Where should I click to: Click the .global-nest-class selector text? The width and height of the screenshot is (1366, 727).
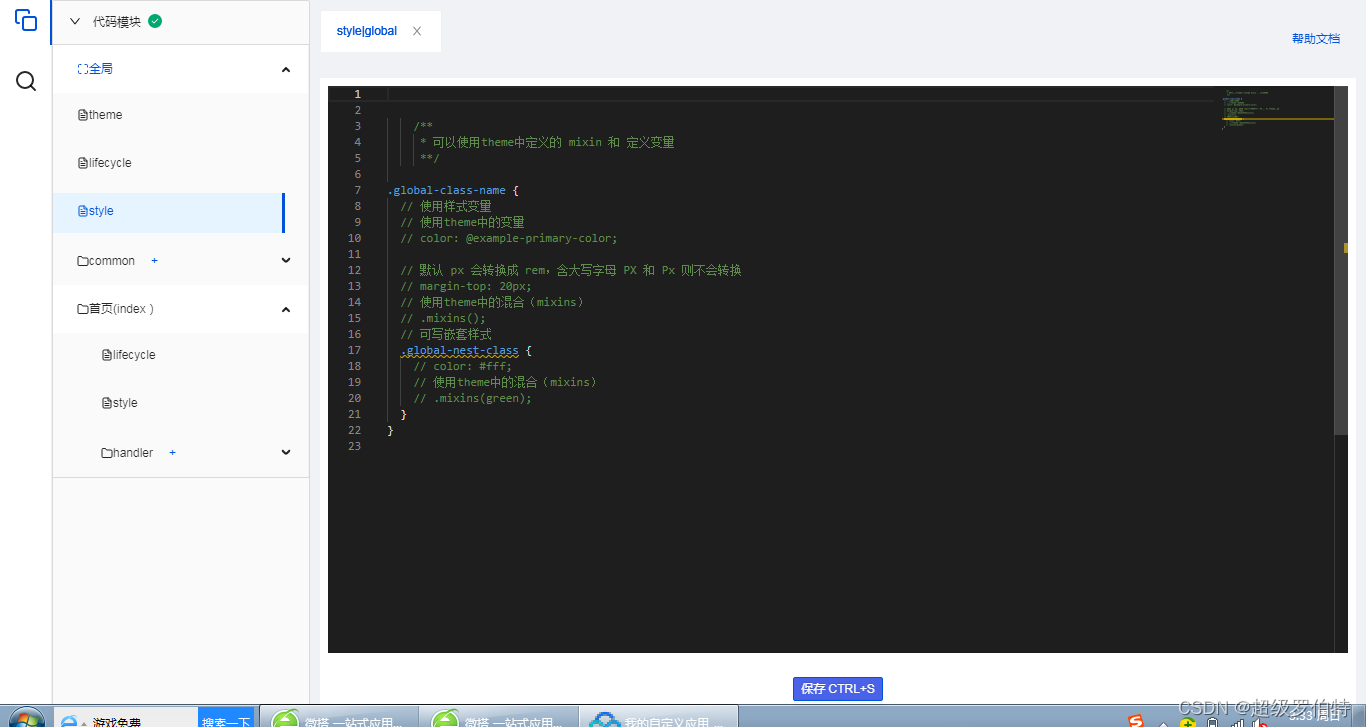coord(460,350)
